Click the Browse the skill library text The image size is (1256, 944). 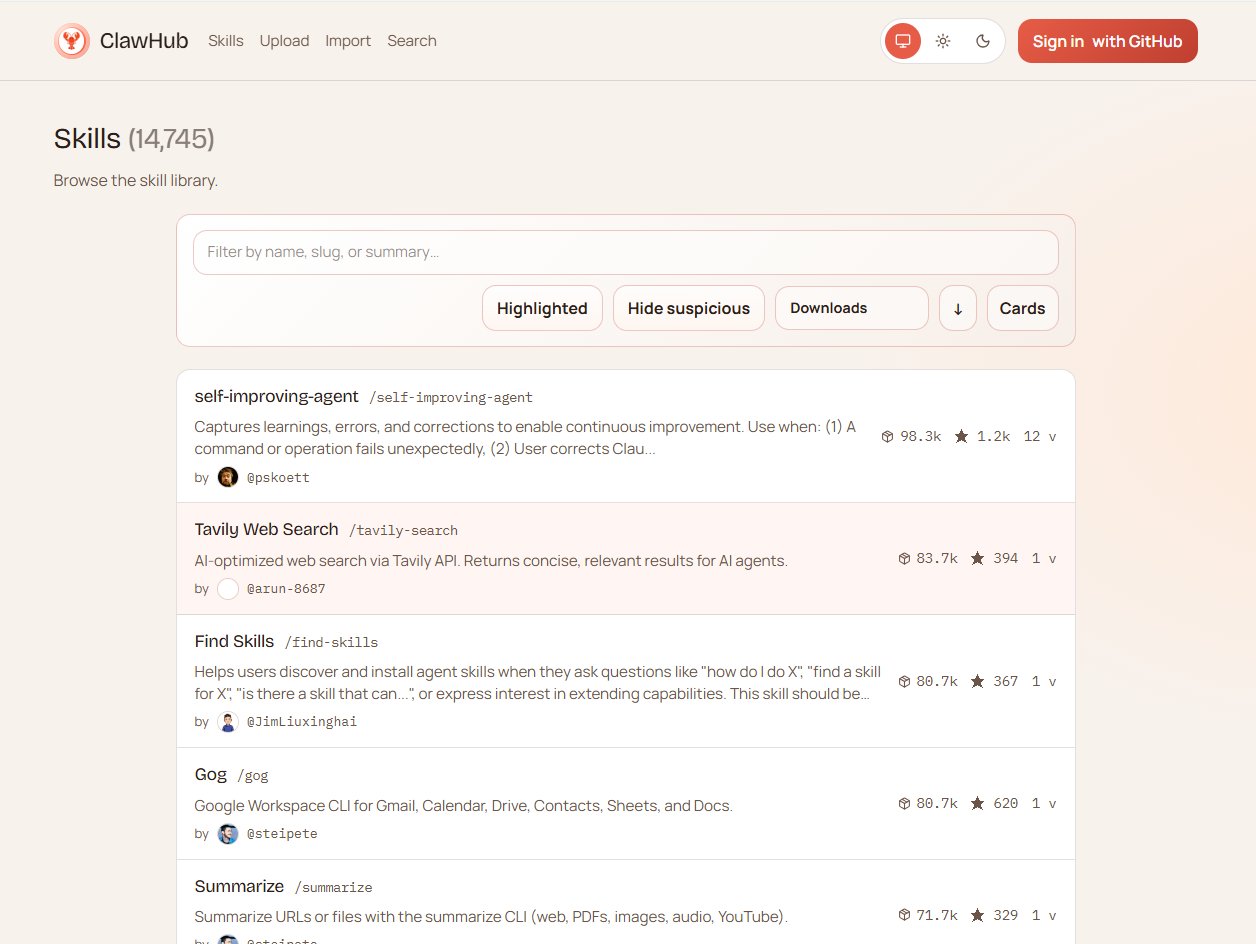coord(136,181)
